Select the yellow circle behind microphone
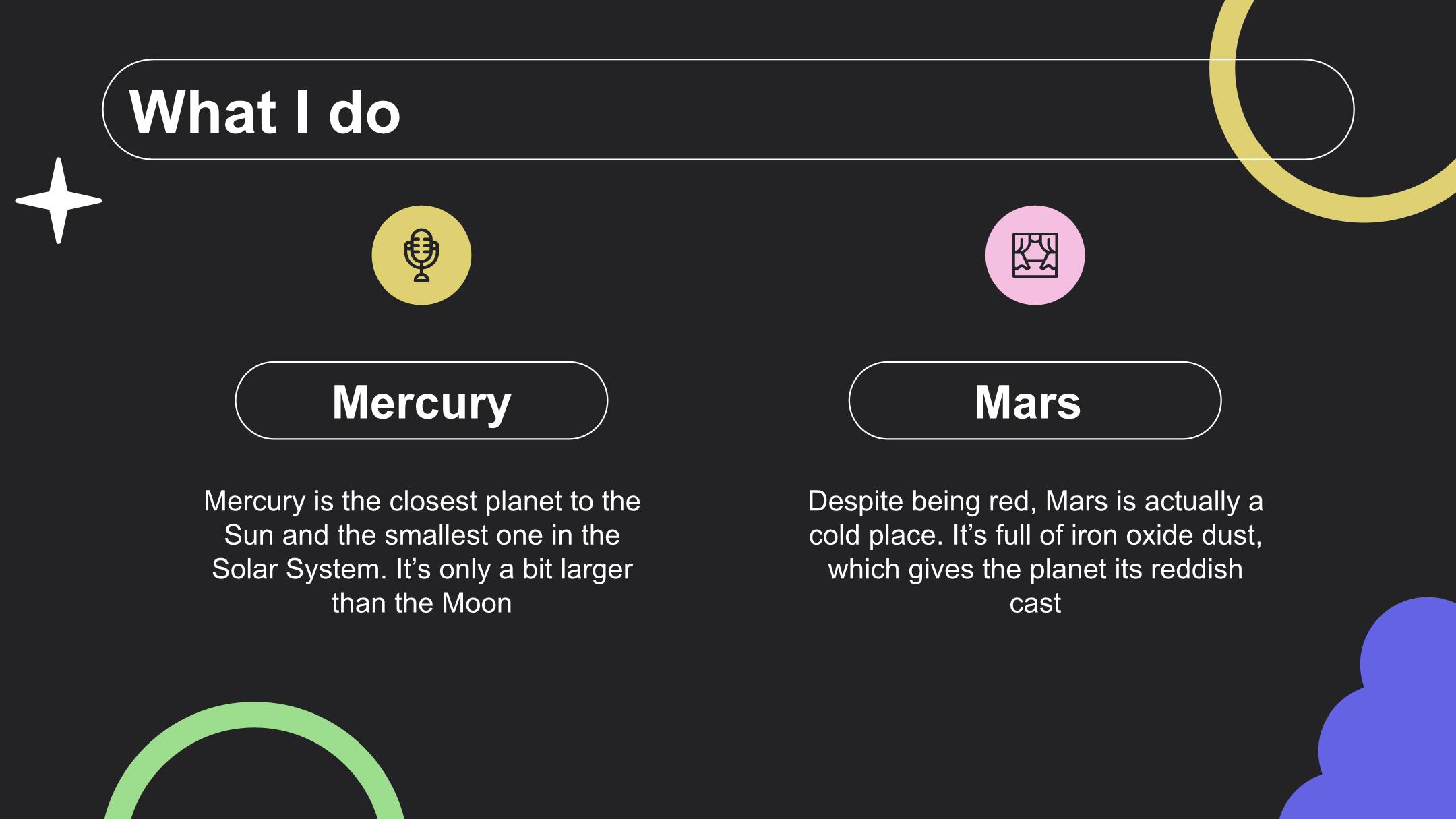 click(421, 255)
